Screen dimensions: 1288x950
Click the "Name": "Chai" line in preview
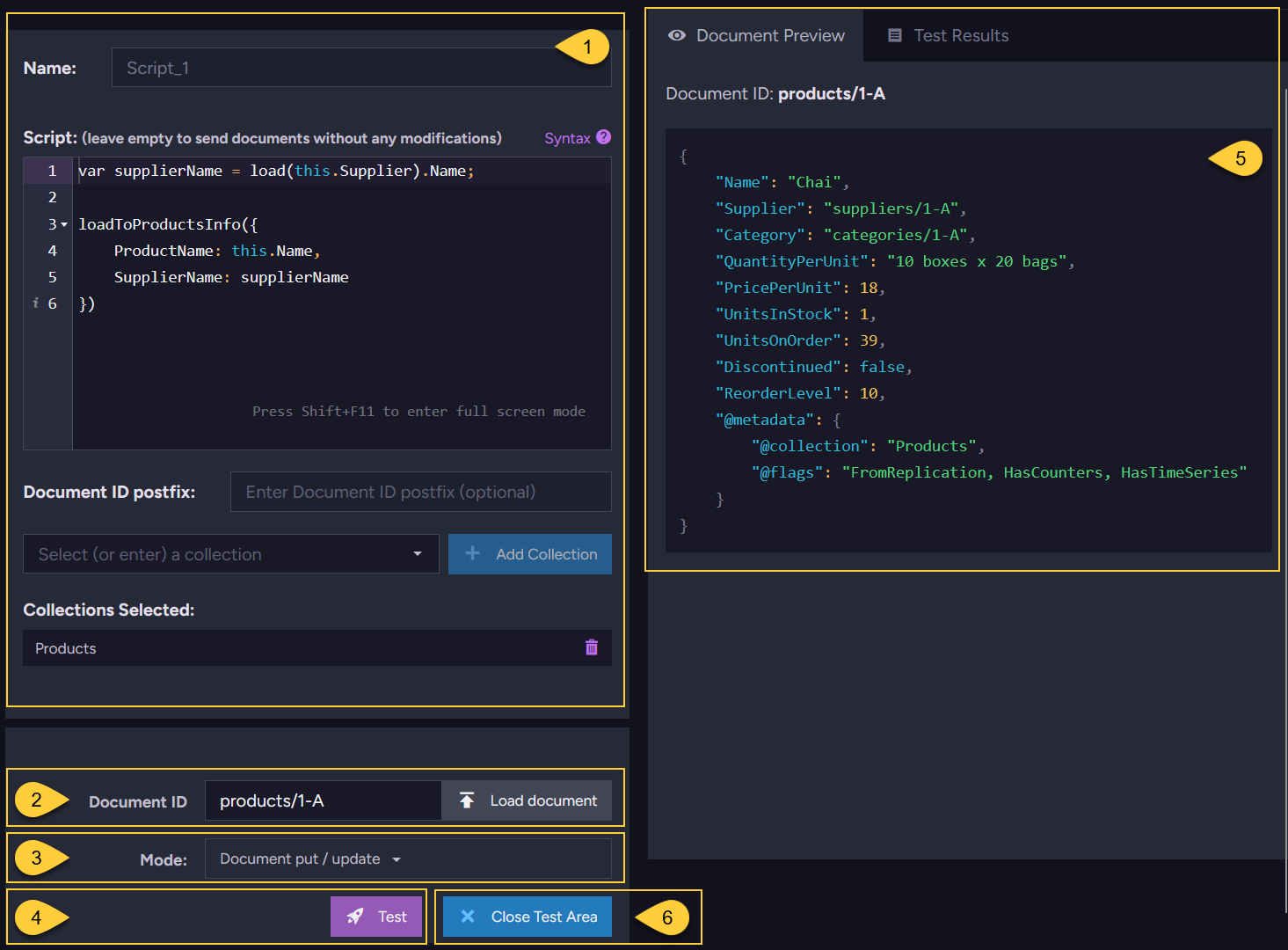(x=782, y=182)
